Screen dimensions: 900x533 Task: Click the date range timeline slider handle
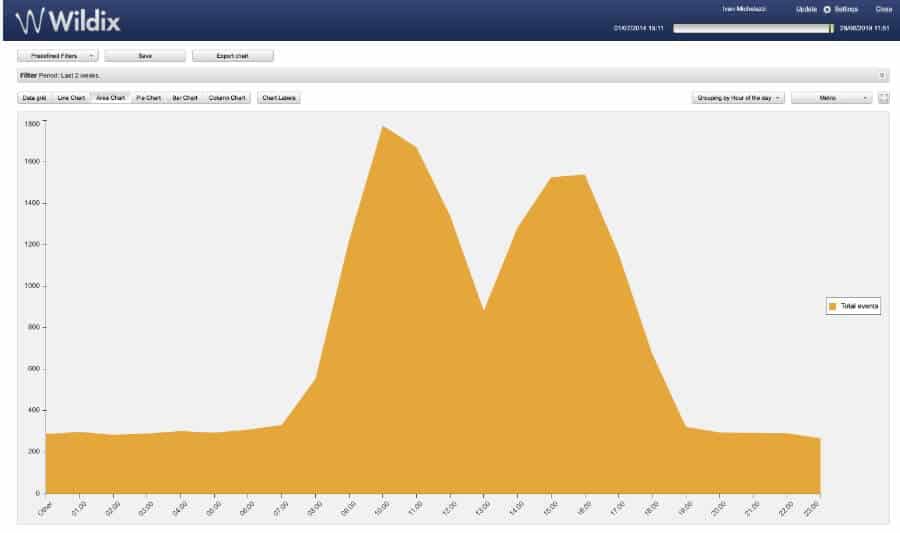coord(831,28)
